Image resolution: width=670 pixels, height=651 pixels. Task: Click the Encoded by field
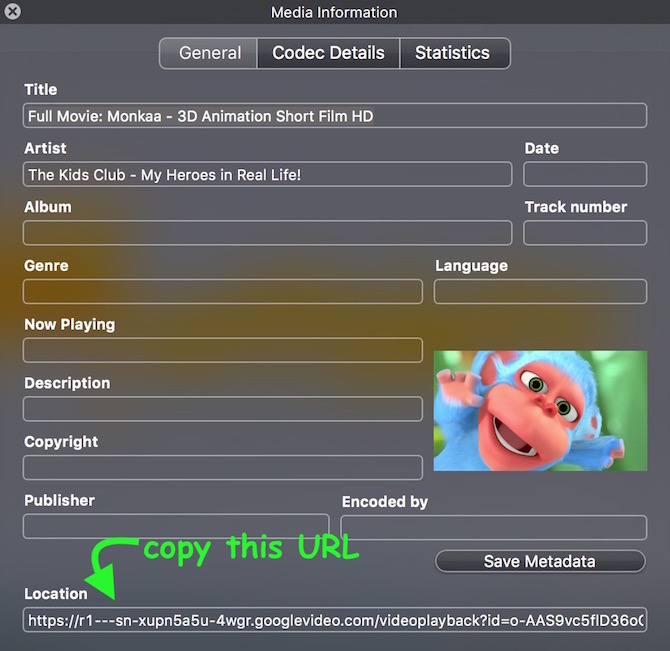pyautogui.click(x=494, y=527)
